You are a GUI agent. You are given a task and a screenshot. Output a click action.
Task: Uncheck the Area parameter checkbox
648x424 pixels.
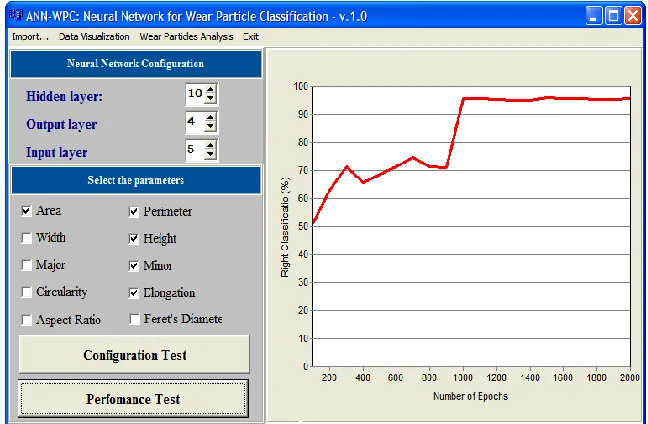[26, 211]
